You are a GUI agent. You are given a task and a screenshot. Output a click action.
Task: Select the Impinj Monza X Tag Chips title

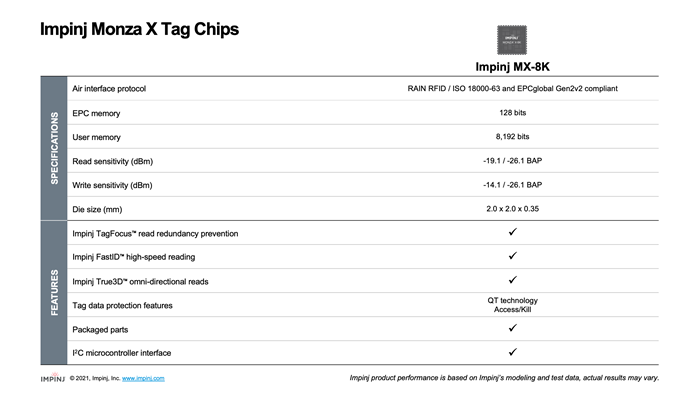tap(139, 29)
